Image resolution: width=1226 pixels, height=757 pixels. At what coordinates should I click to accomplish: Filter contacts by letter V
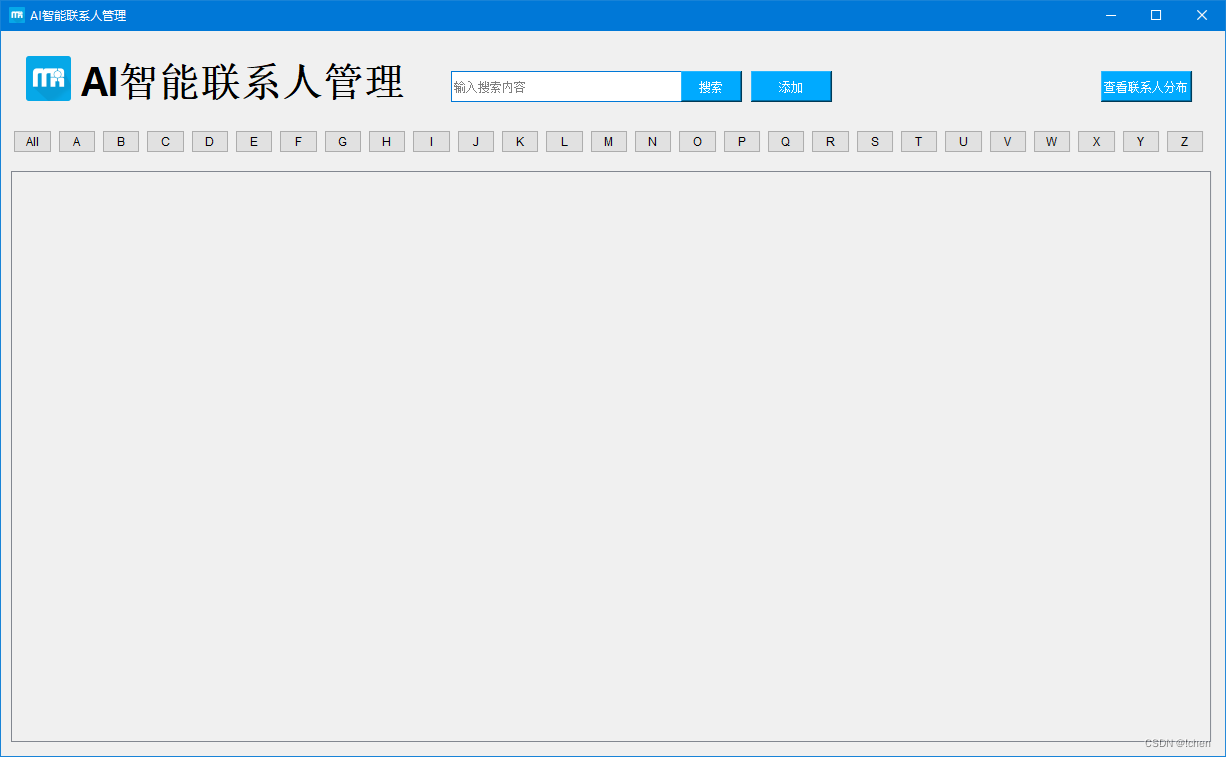pyautogui.click(x=1008, y=142)
